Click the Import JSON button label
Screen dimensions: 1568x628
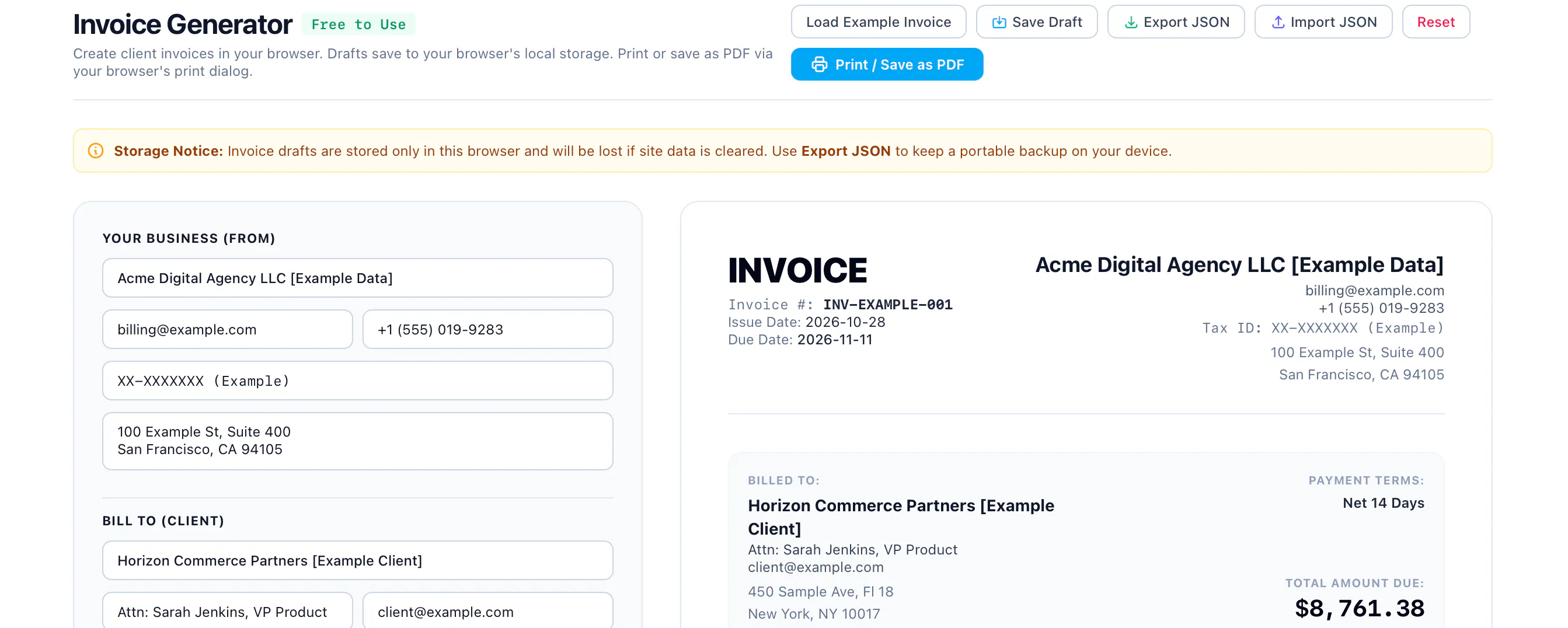click(x=1333, y=23)
